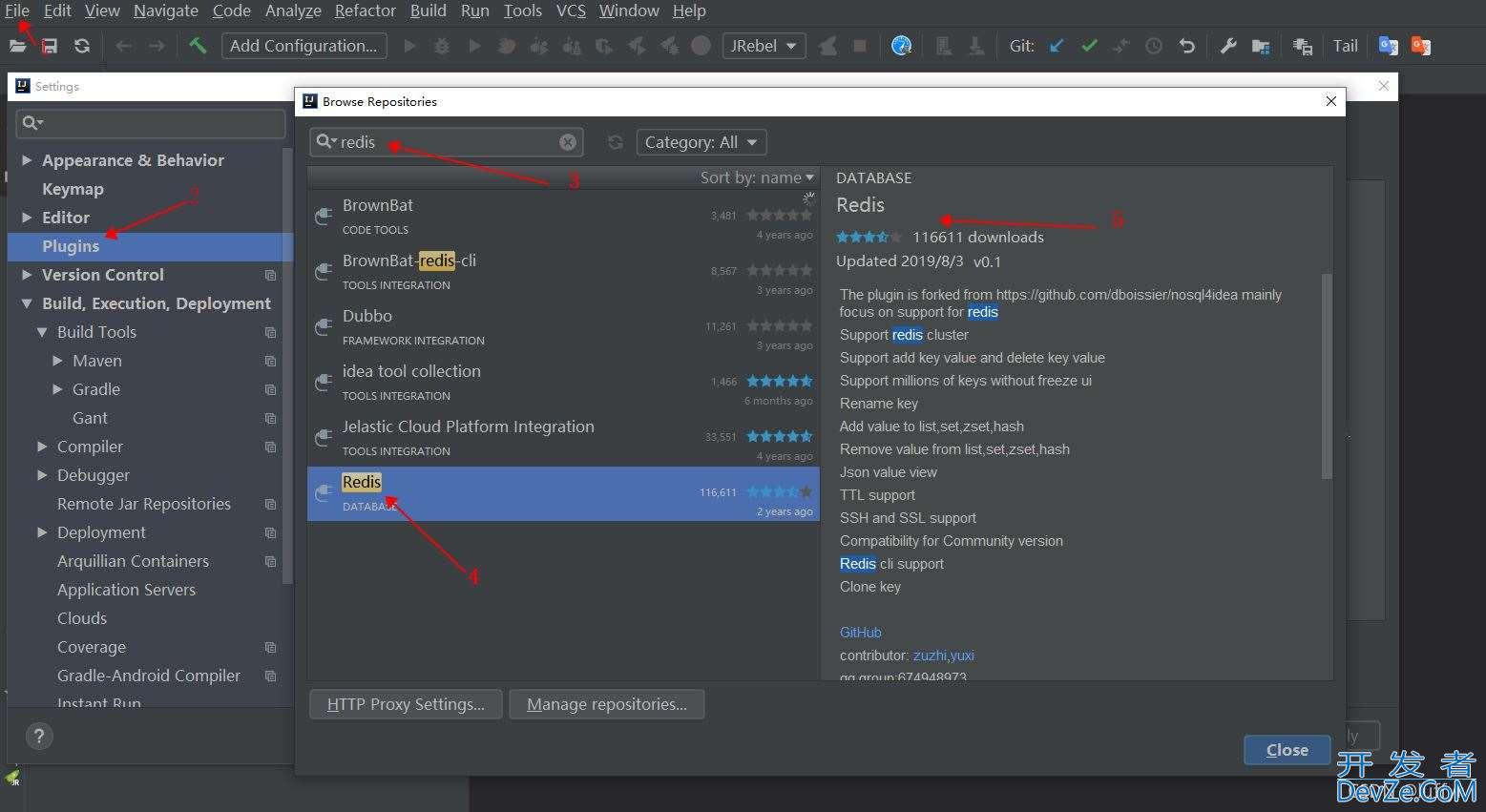Click the Git Rollback undo arrow
Screen dimensions: 1486x812
coord(1186,46)
